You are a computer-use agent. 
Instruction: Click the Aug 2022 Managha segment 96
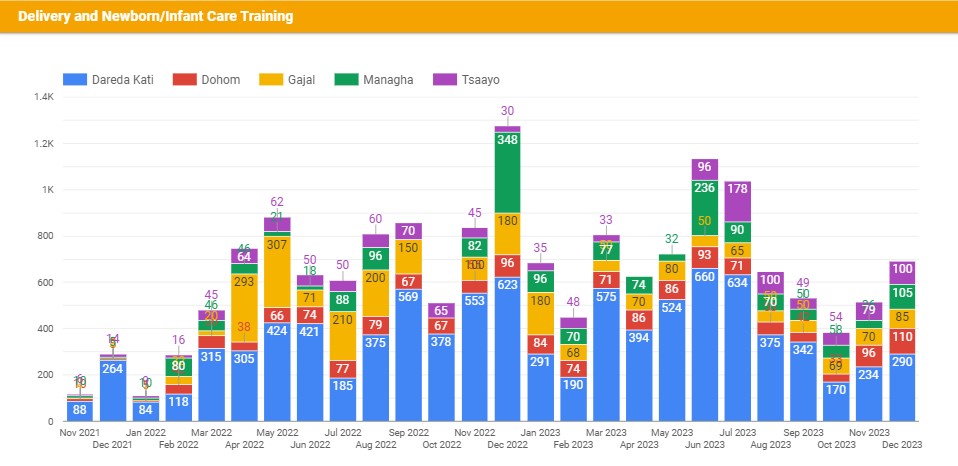coord(376,258)
